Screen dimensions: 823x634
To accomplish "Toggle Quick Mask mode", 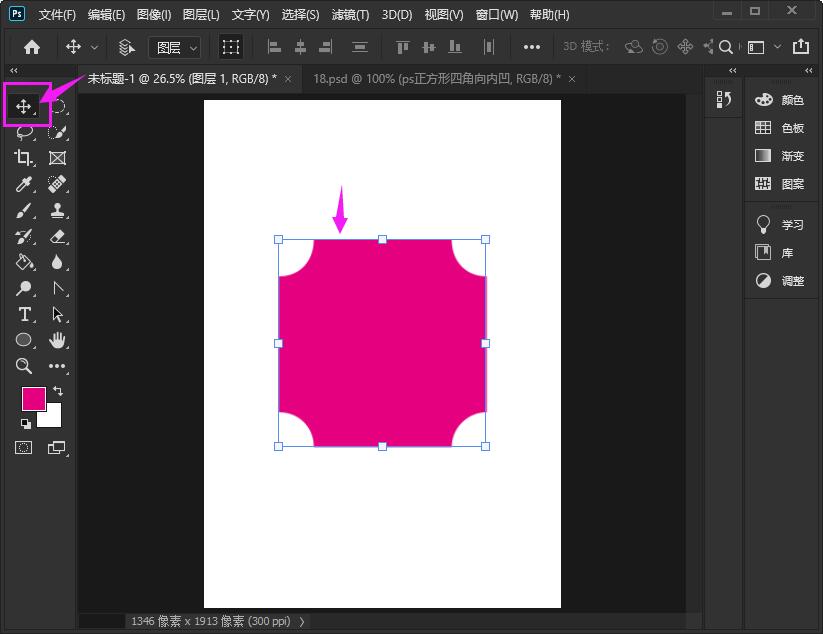I will [x=24, y=448].
